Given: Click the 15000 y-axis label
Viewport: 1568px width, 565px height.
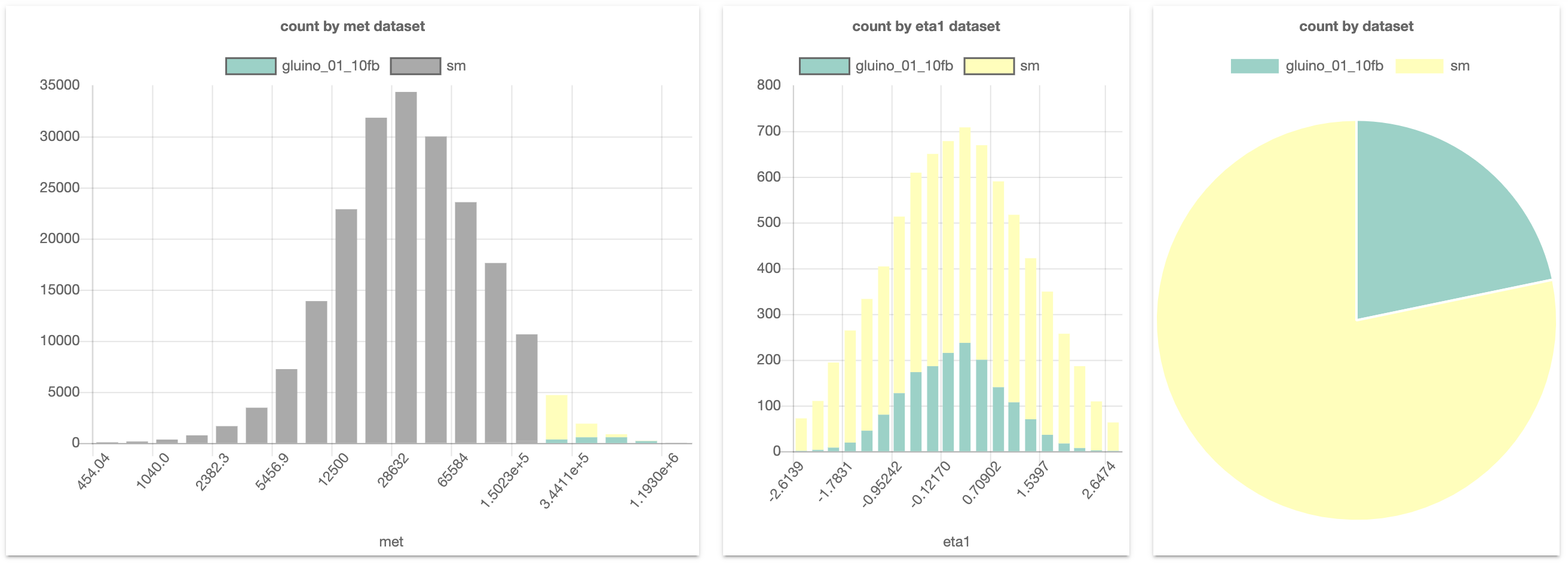Looking at the screenshot, I should (60, 290).
